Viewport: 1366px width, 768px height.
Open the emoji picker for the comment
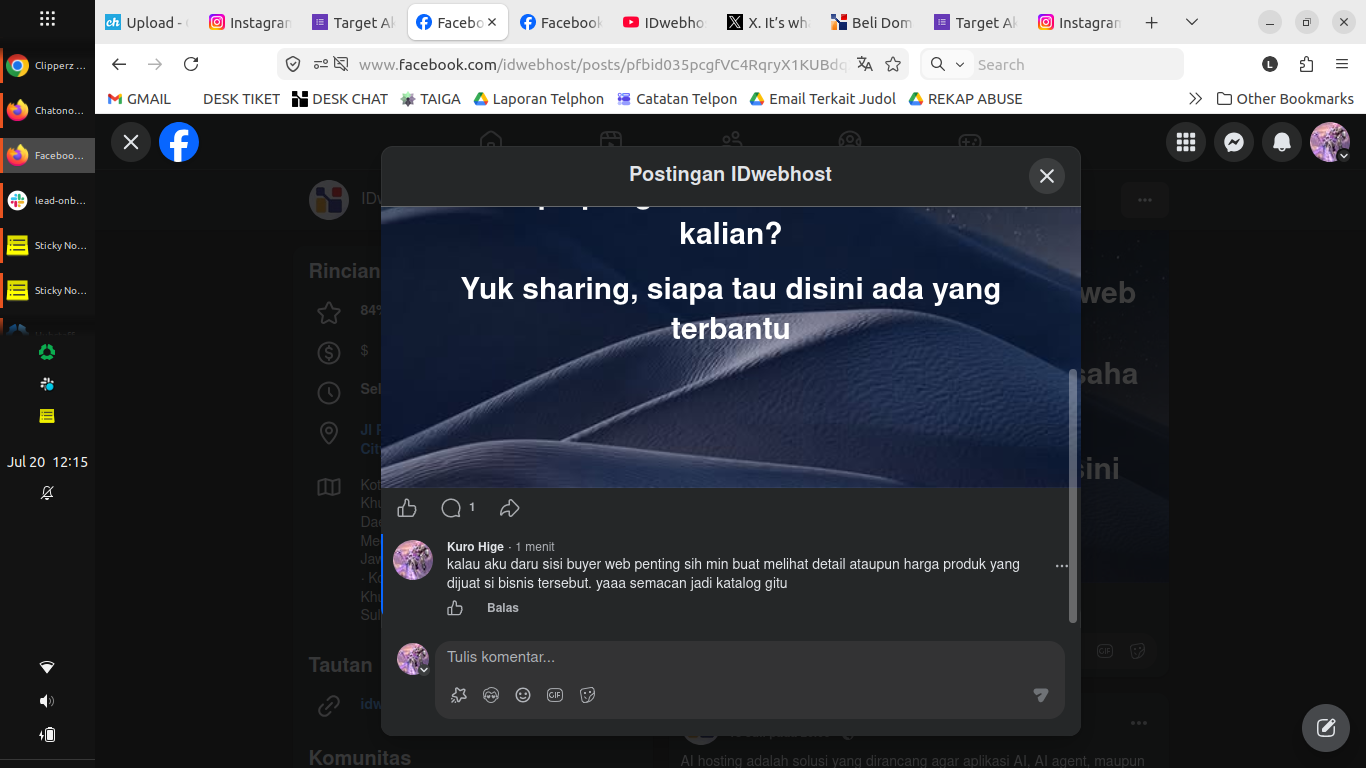tap(523, 695)
